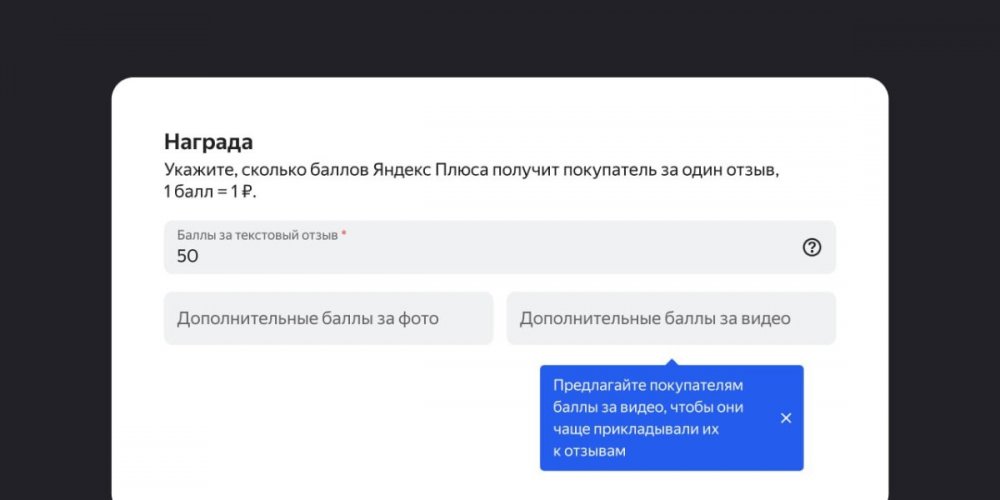Click the small 'Баллы за текстовый отзыв' label

[x=258, y=235]
